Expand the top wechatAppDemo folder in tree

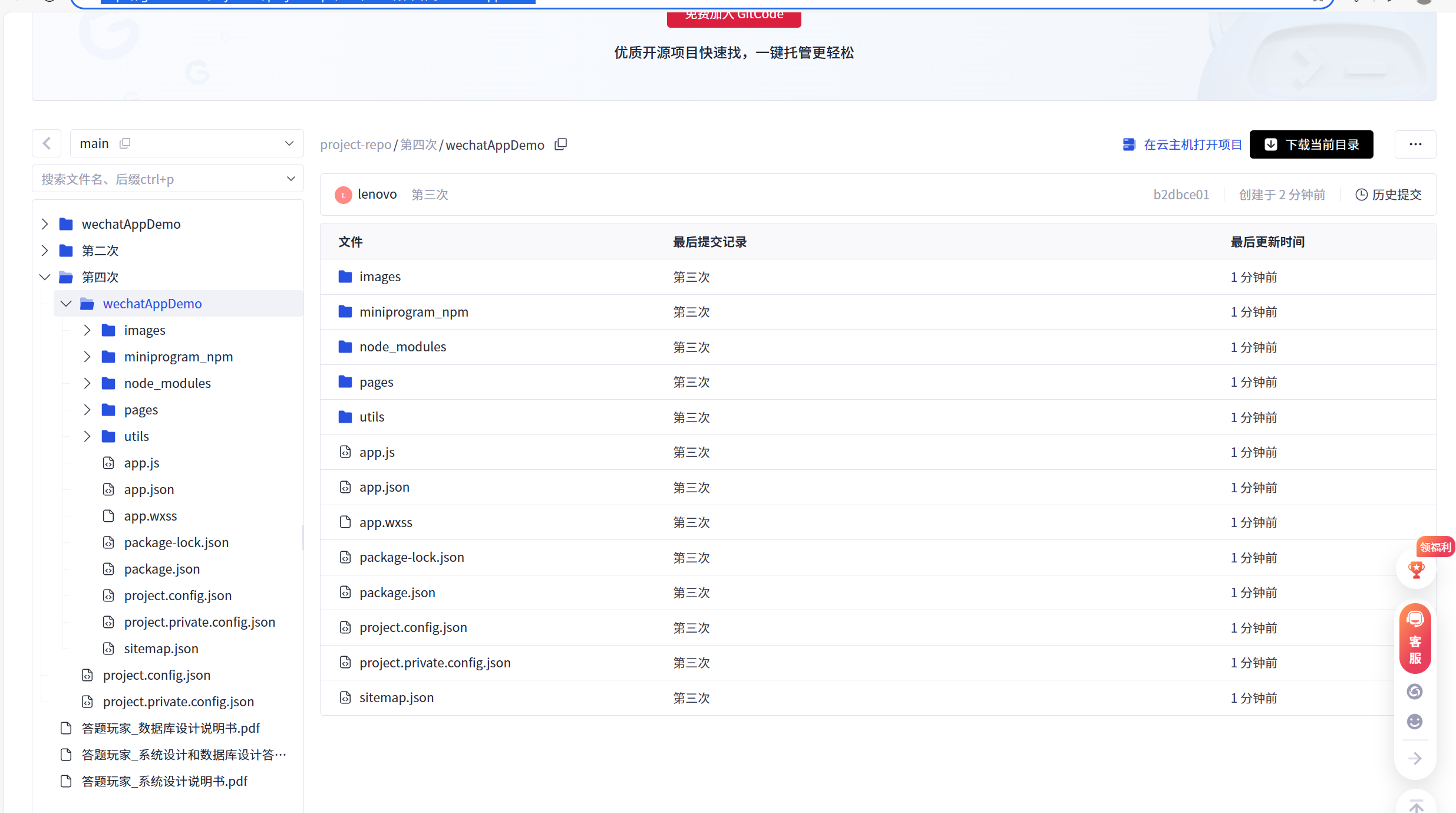click(x=45, y=224)
